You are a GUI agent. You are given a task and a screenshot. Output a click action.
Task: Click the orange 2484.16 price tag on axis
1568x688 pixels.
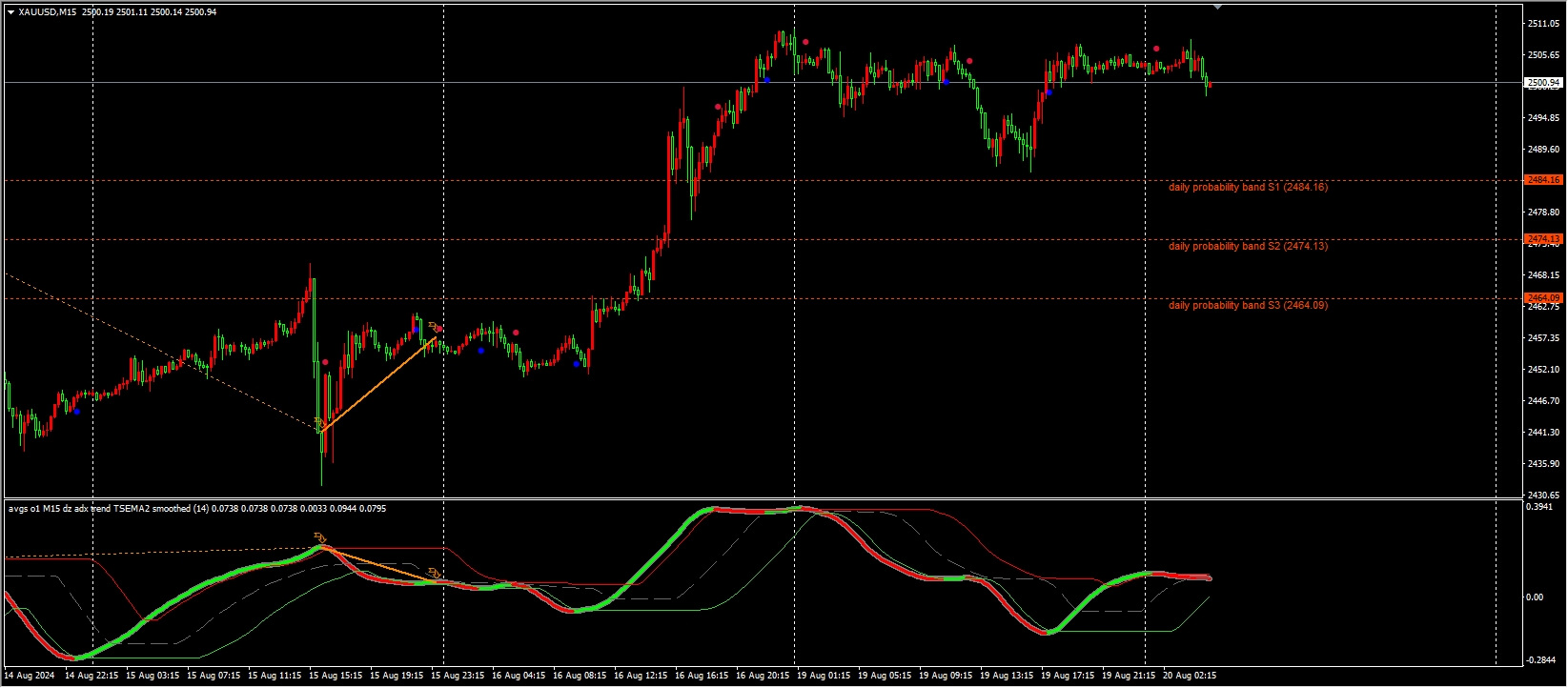(x=1543, y=180)
